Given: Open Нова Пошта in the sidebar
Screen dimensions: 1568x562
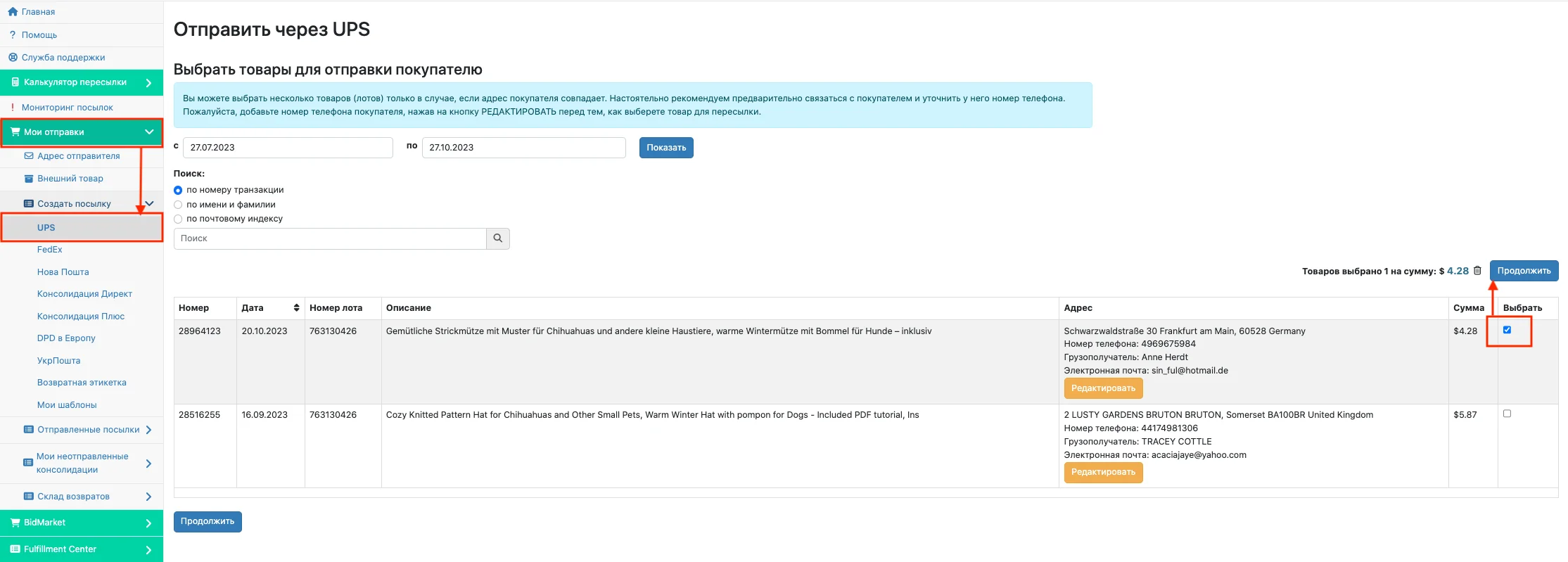Looking at the screenshot, I should tap(63, 272).
